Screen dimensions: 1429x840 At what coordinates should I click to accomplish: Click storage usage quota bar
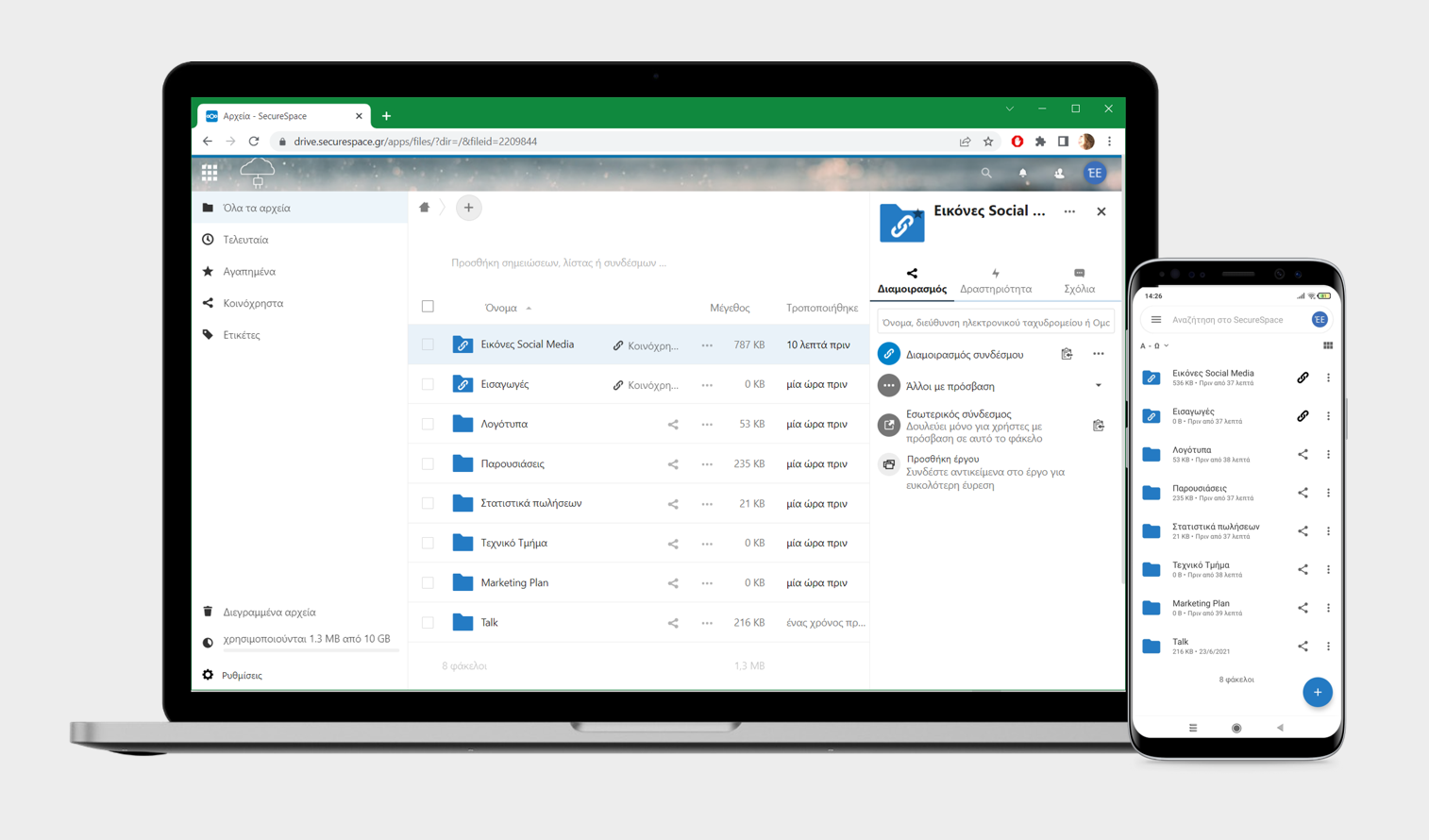point(311,649)
